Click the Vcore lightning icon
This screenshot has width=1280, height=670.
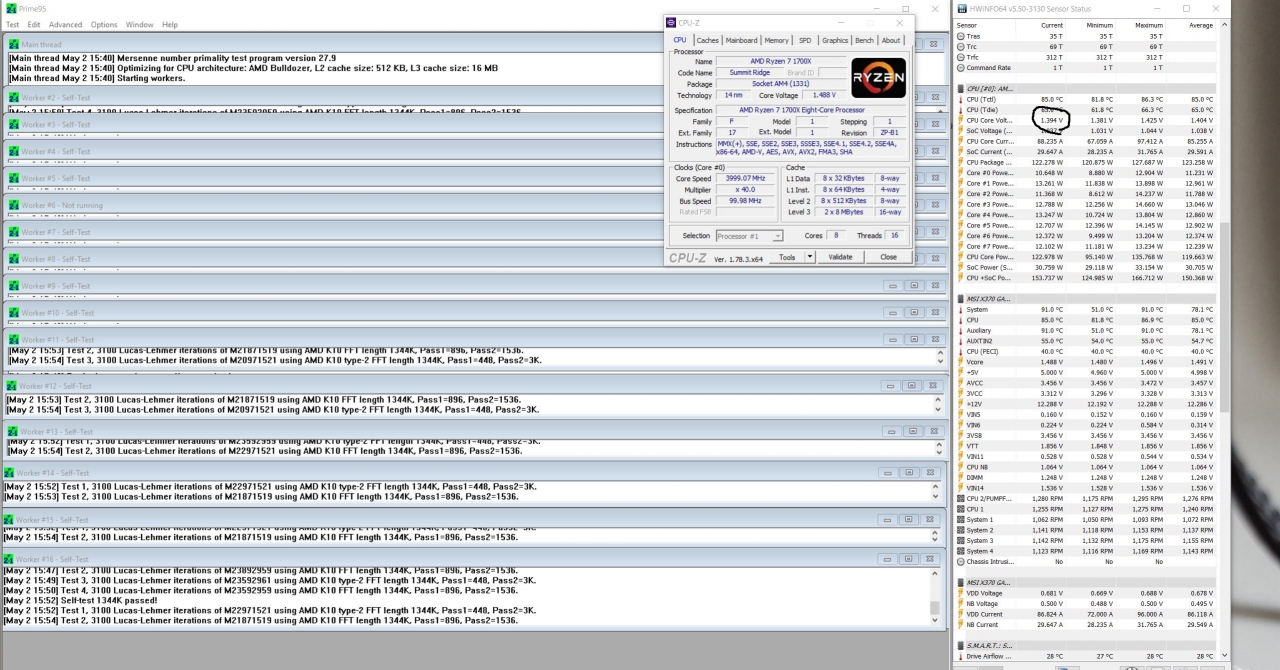[x=961, y=362]
